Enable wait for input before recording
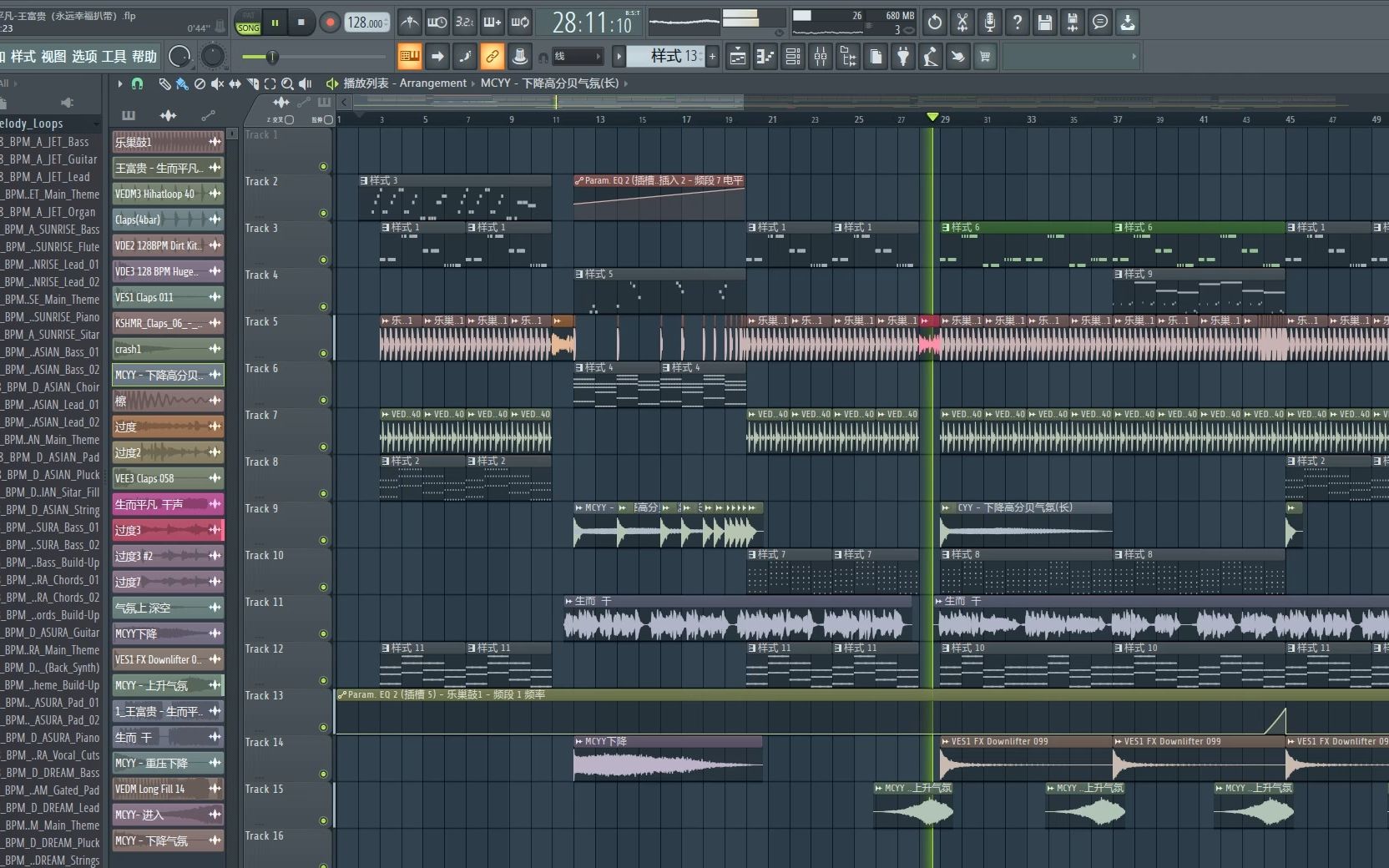The height and width of the screenshot is (868, 1389). pos(437,23)
